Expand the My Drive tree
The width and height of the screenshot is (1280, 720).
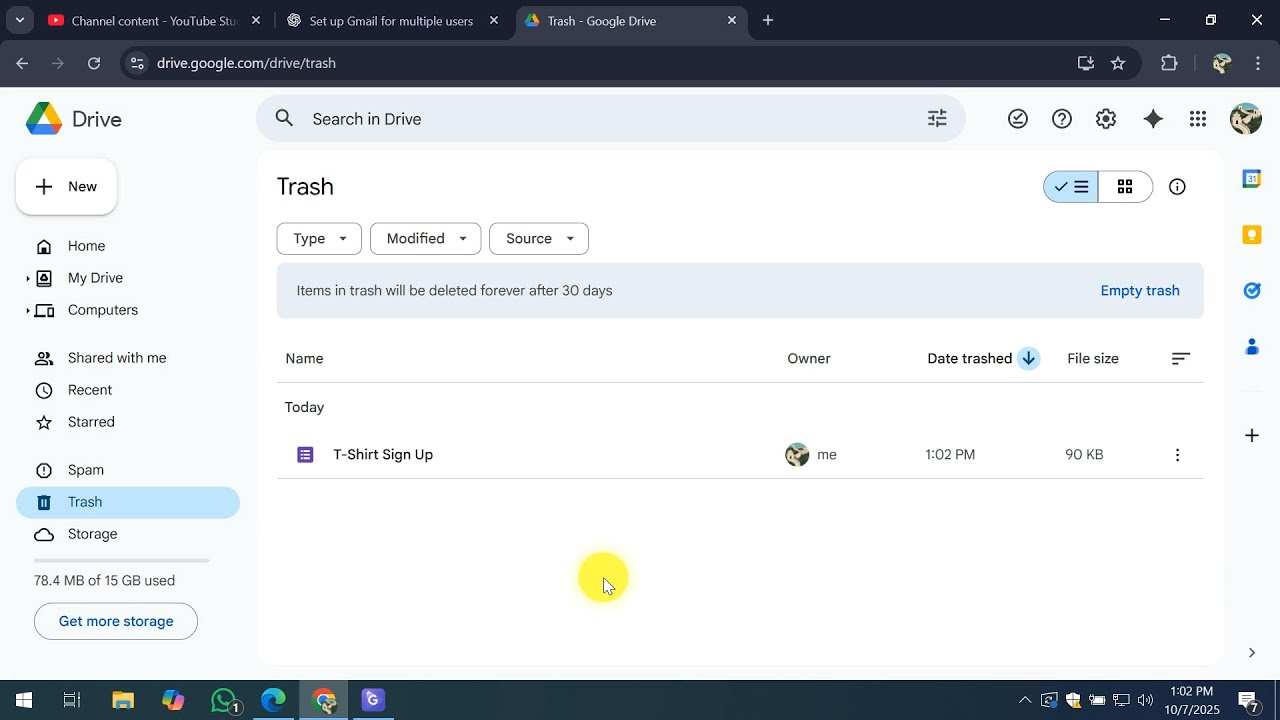pyautogui.click(x=28, y=279)
